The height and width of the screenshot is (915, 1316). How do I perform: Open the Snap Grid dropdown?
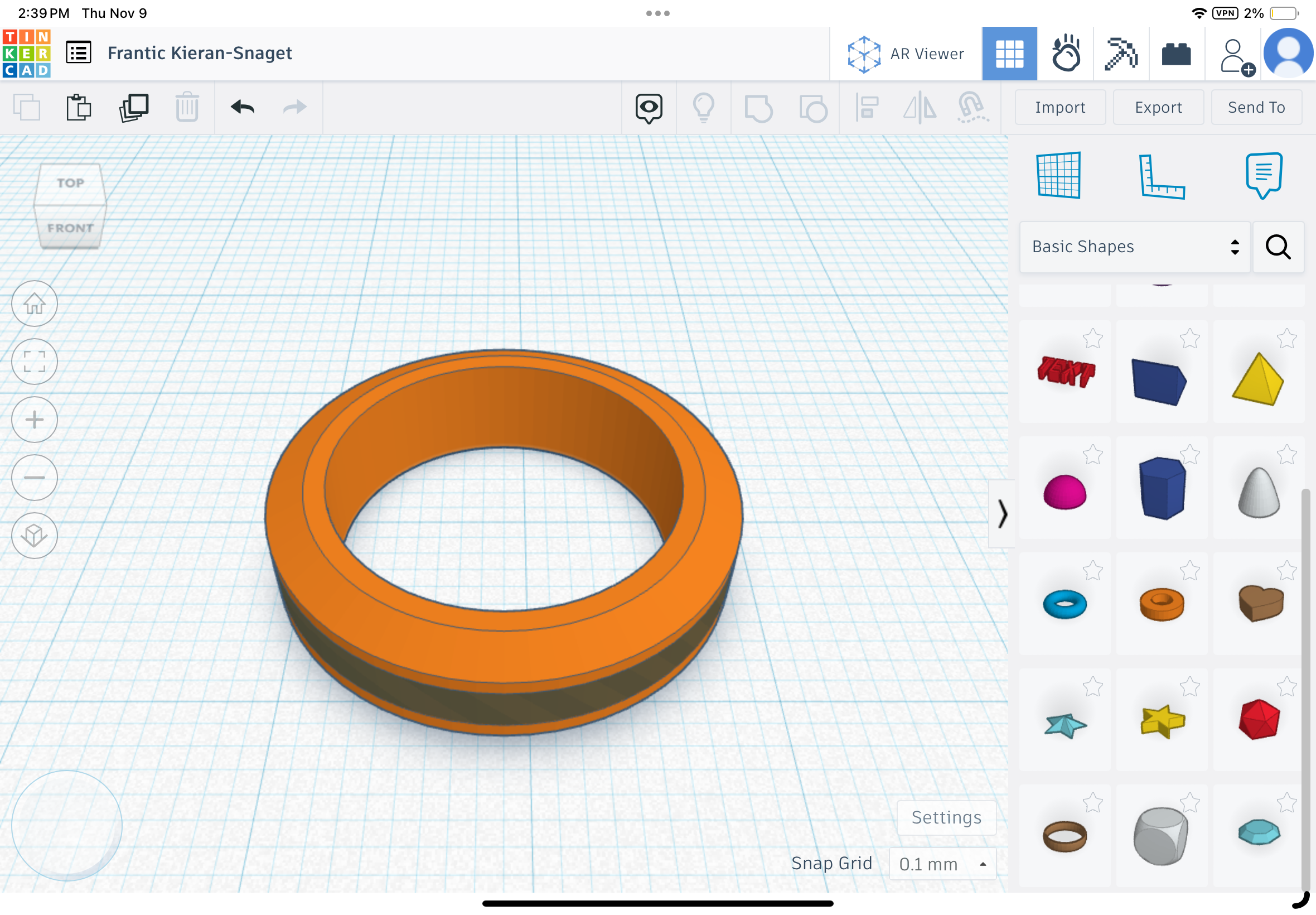coord(942,864)
